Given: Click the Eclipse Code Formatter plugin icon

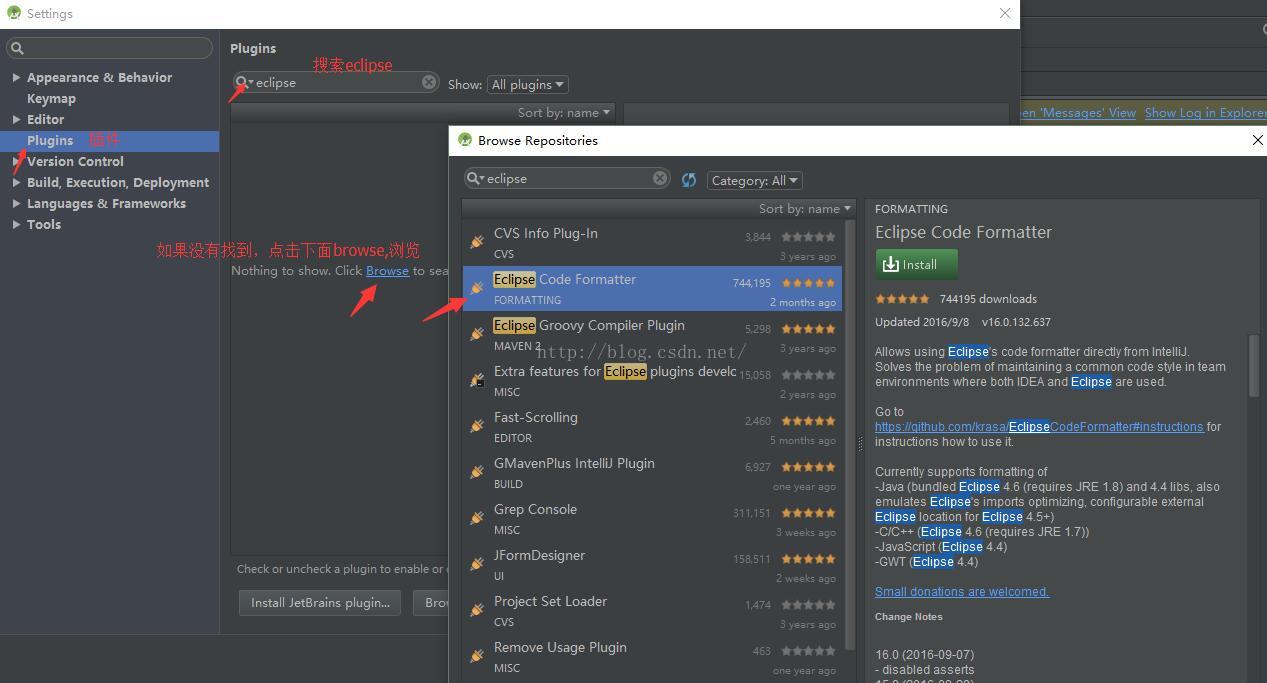Looking at the screenshot, I should pos(477,288).
